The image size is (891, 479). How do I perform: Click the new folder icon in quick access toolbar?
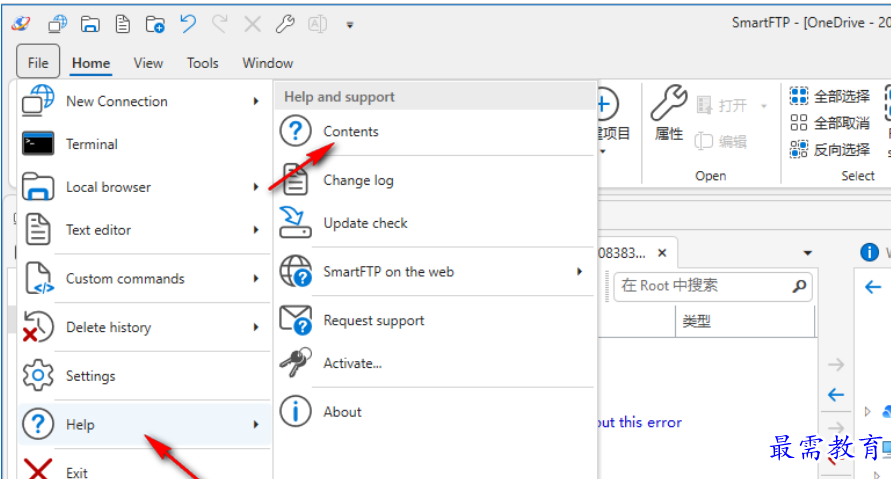click(x=155, y=24)
